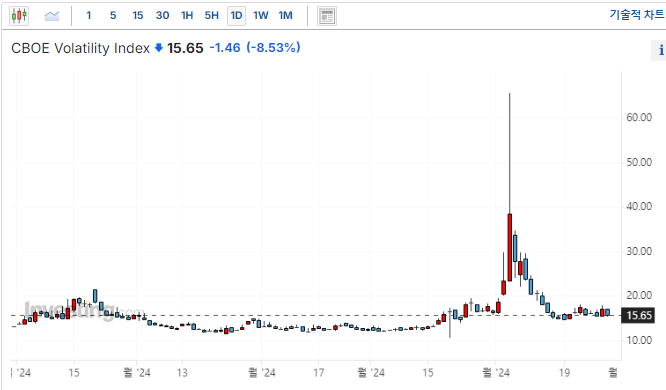Click the -1.46 change value
This screenshot has height=390, width=666.
tap(225, 48)
